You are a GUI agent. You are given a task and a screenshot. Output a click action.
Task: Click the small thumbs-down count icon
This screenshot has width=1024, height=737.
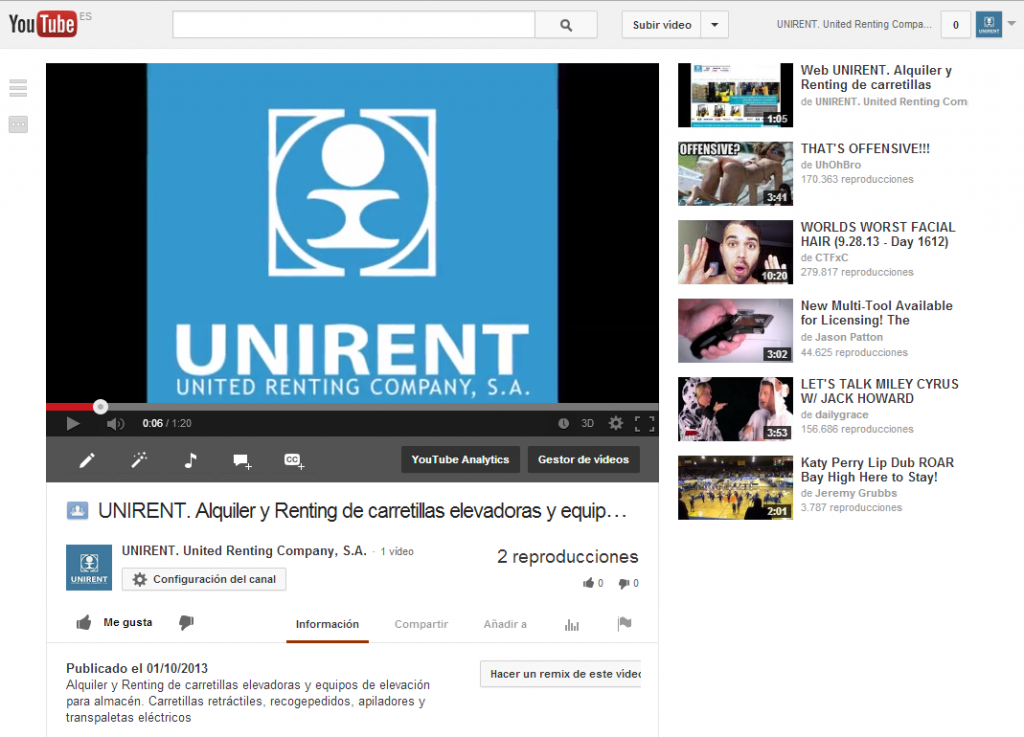tap(624, 583)
